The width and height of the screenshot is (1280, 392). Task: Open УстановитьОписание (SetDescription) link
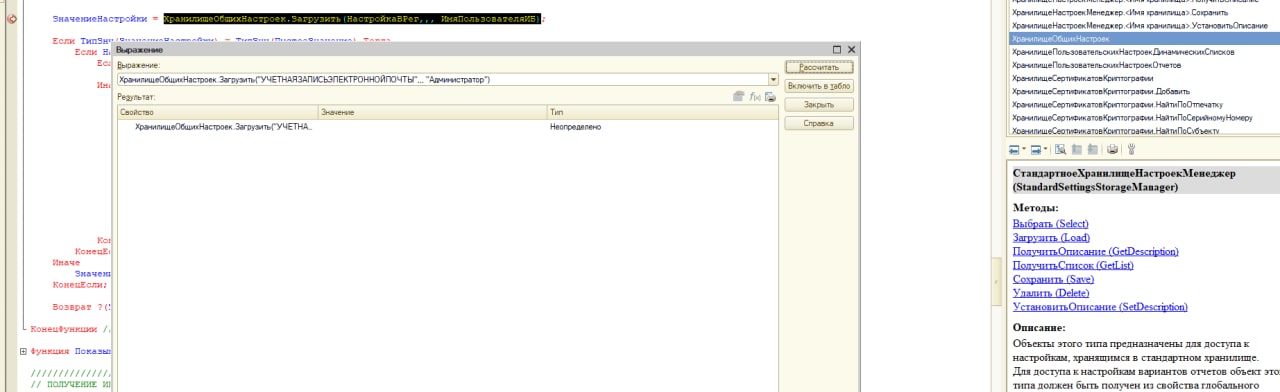1100,307
